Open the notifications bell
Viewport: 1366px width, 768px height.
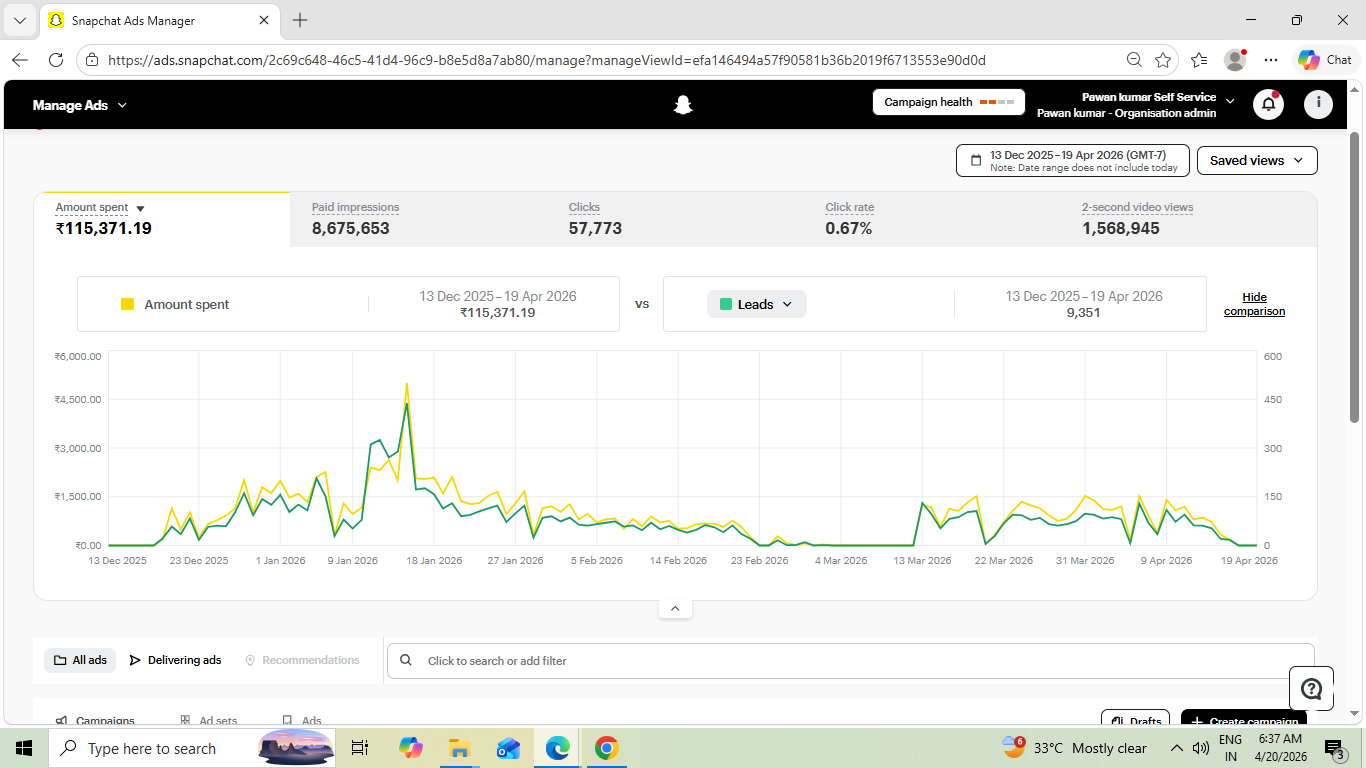click(1268, 104)
